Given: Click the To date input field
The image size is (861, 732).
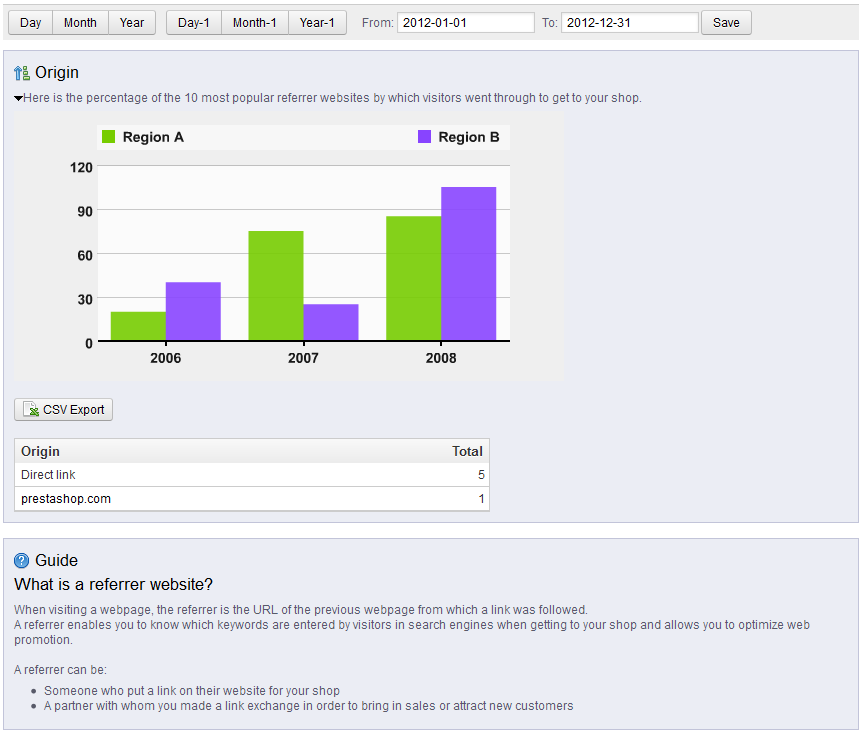Looking at the screenshot, I should 629,23.
